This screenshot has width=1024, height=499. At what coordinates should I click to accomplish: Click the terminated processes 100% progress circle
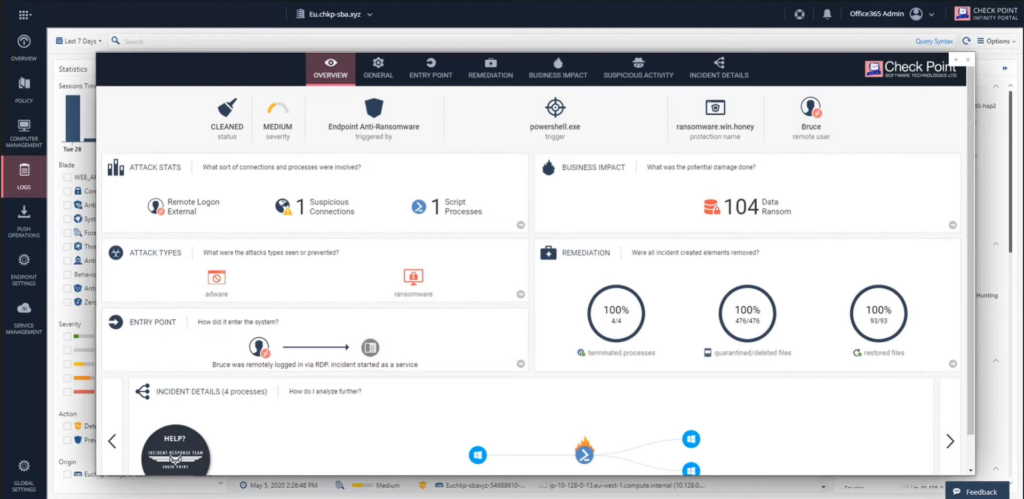(616, 314)
